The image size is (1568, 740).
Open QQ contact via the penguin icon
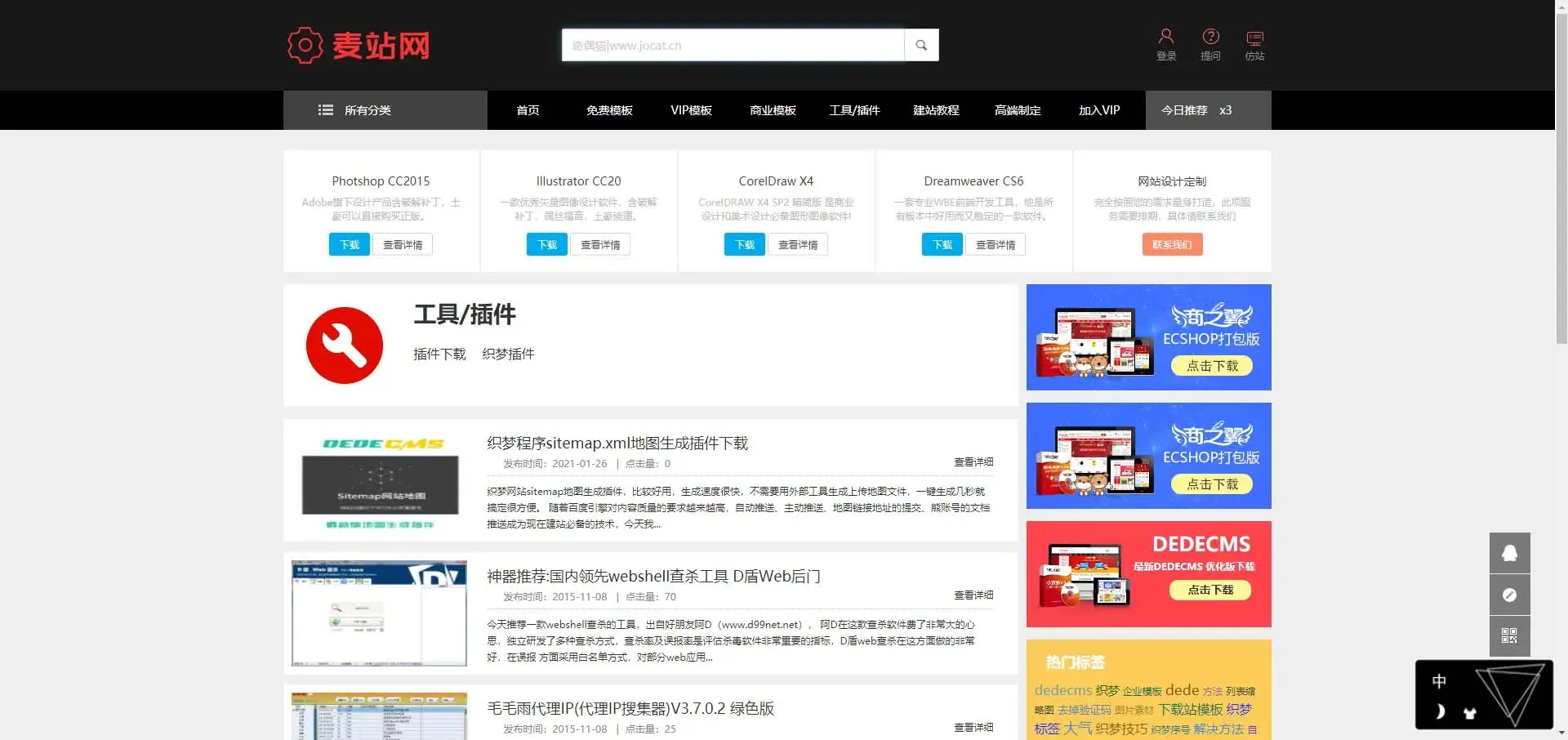click(x=1509, y=553)
